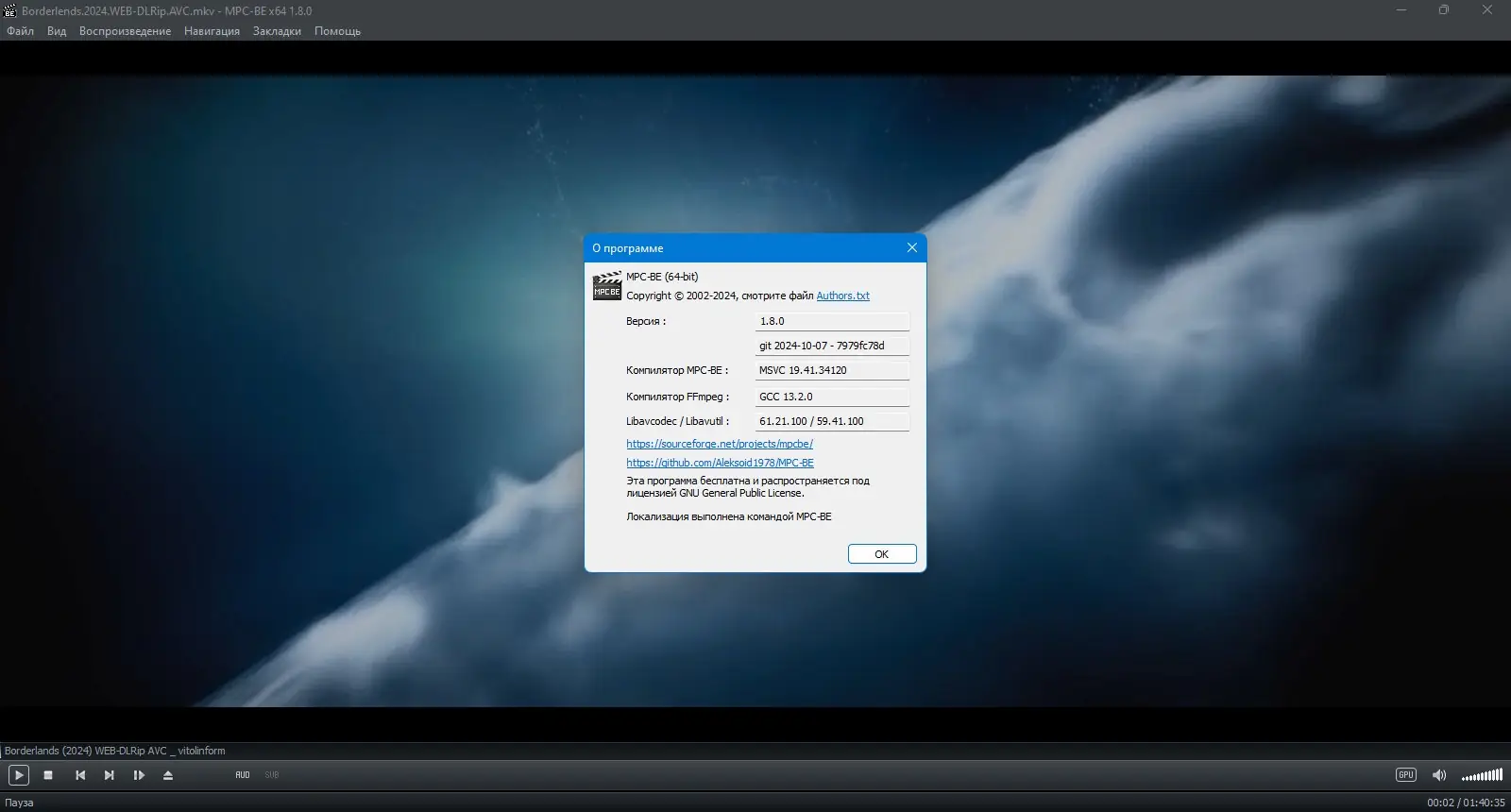Click the "MPC-BE (64-bit)" heading in dialog
Screen dimensions: 1511x812
[x=662, y=277]
